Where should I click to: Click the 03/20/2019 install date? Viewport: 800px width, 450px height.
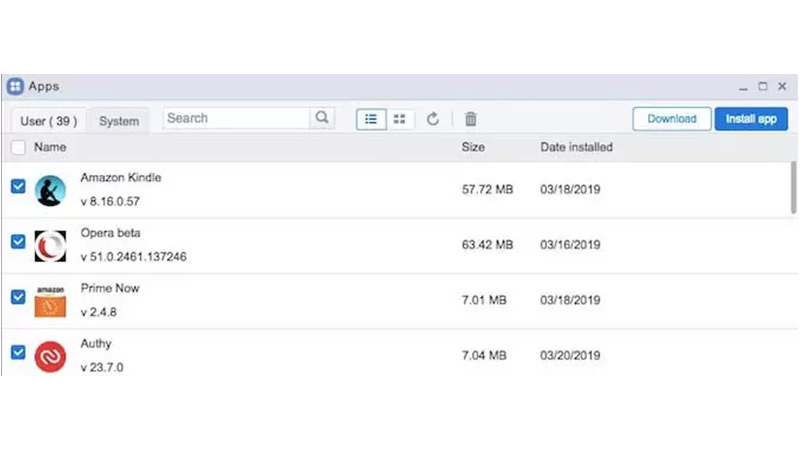point(570,355)
